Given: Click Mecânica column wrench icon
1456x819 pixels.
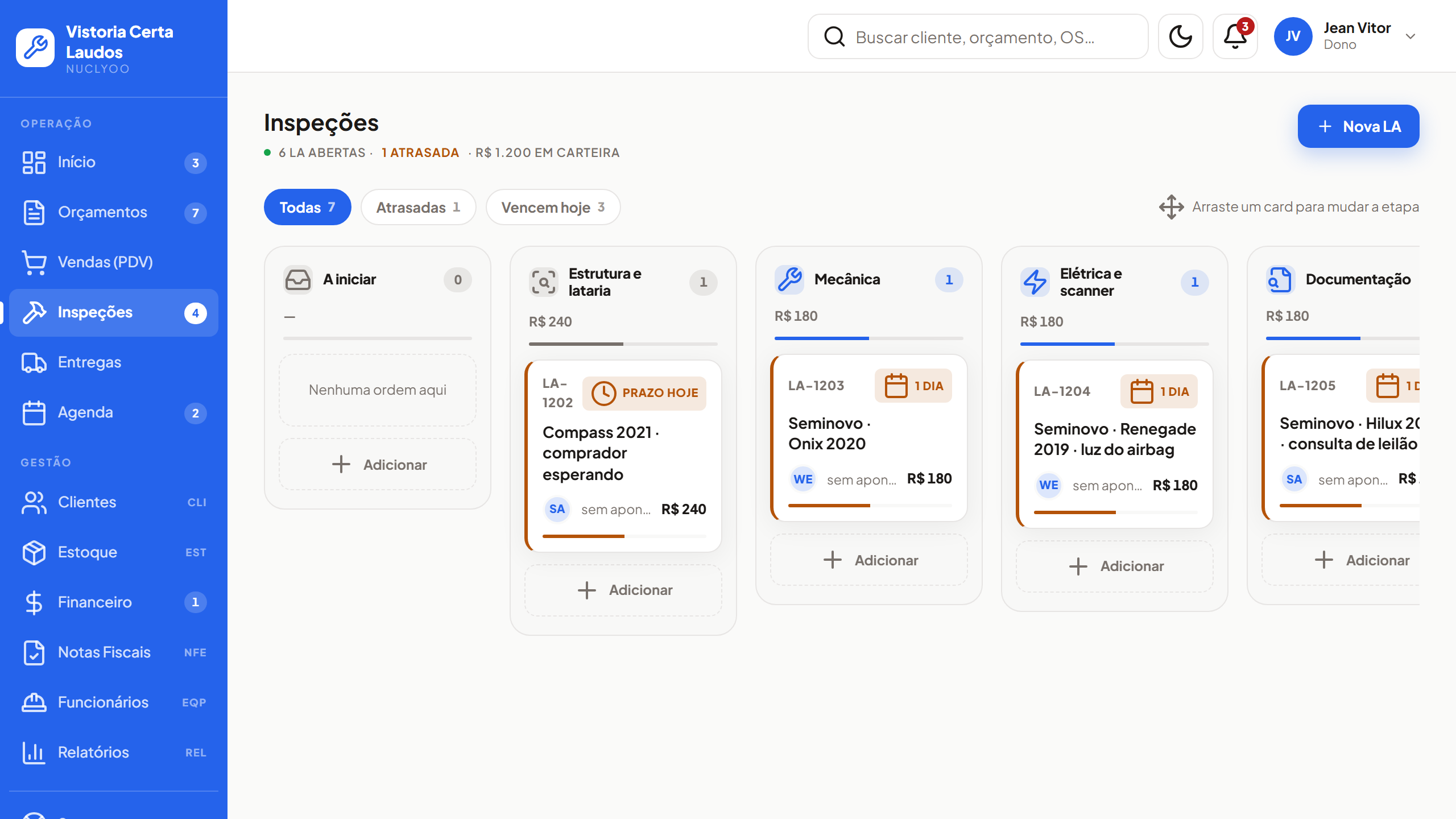Looking at the screenshot, I should point(789,279).
